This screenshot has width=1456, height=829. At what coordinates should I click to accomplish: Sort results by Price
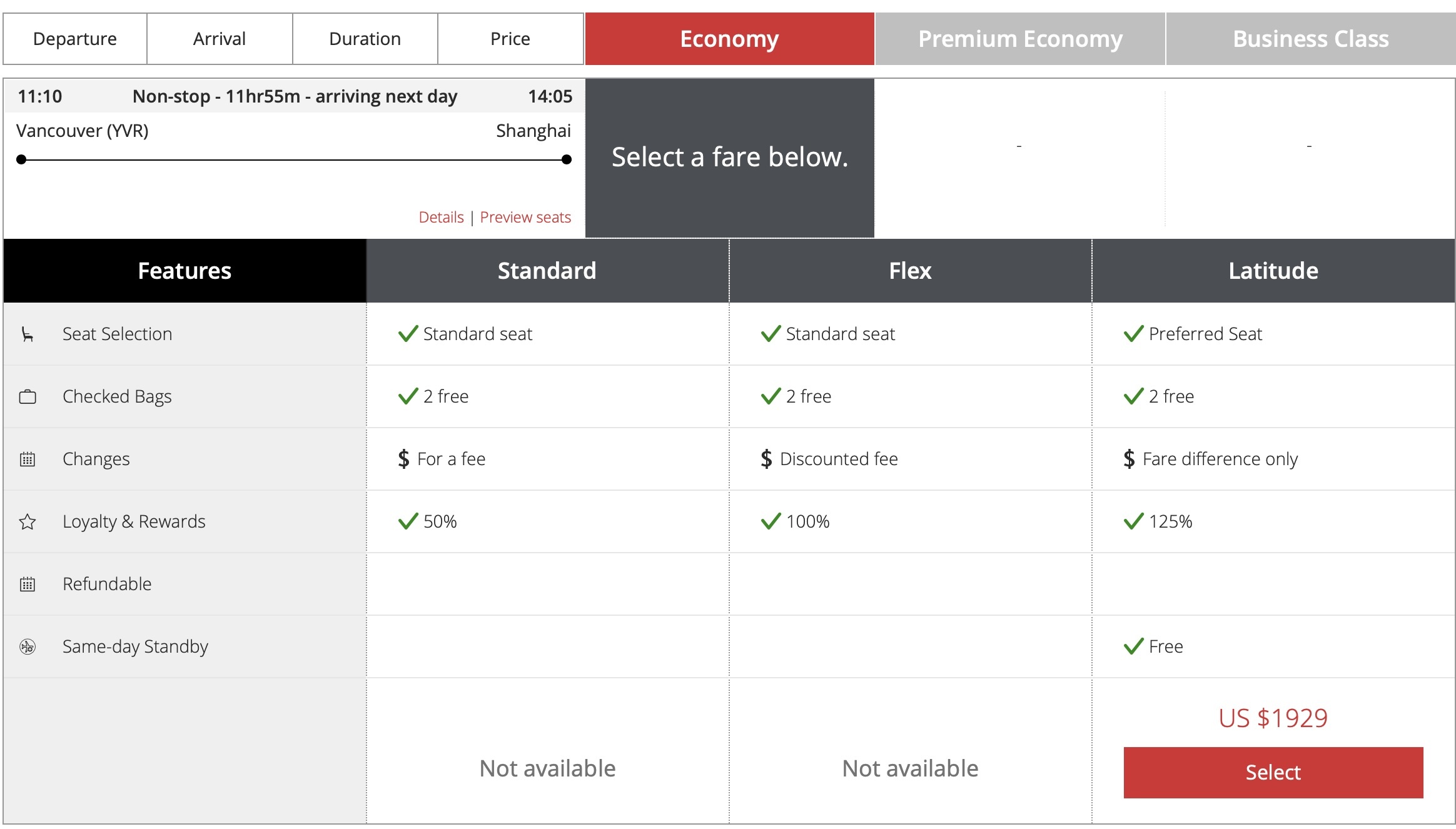(510, 39)
